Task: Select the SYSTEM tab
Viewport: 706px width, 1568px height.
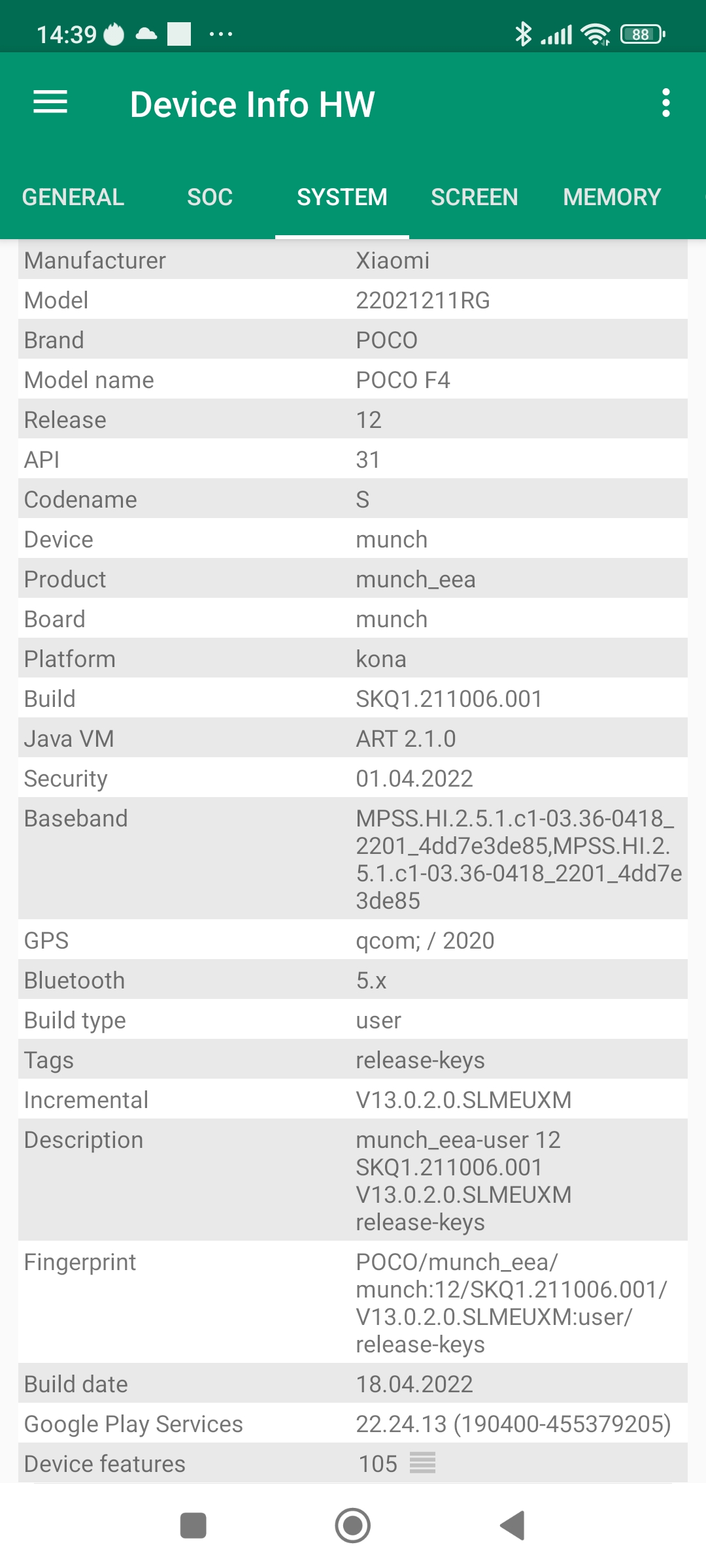Action: (342, 197)
